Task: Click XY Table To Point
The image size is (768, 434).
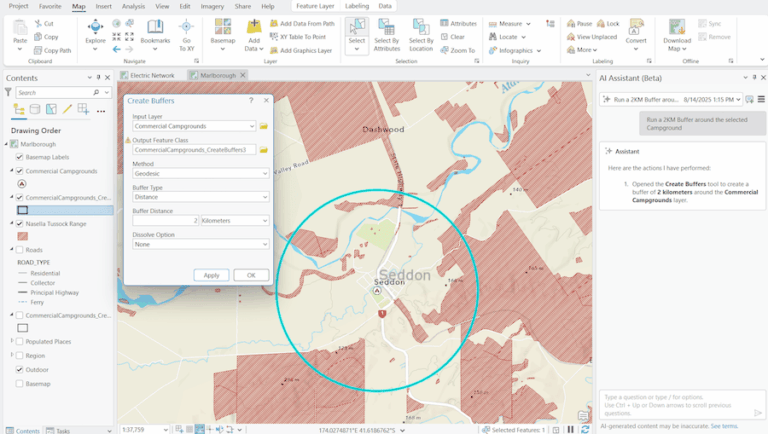Action: (x=298, y=37)
